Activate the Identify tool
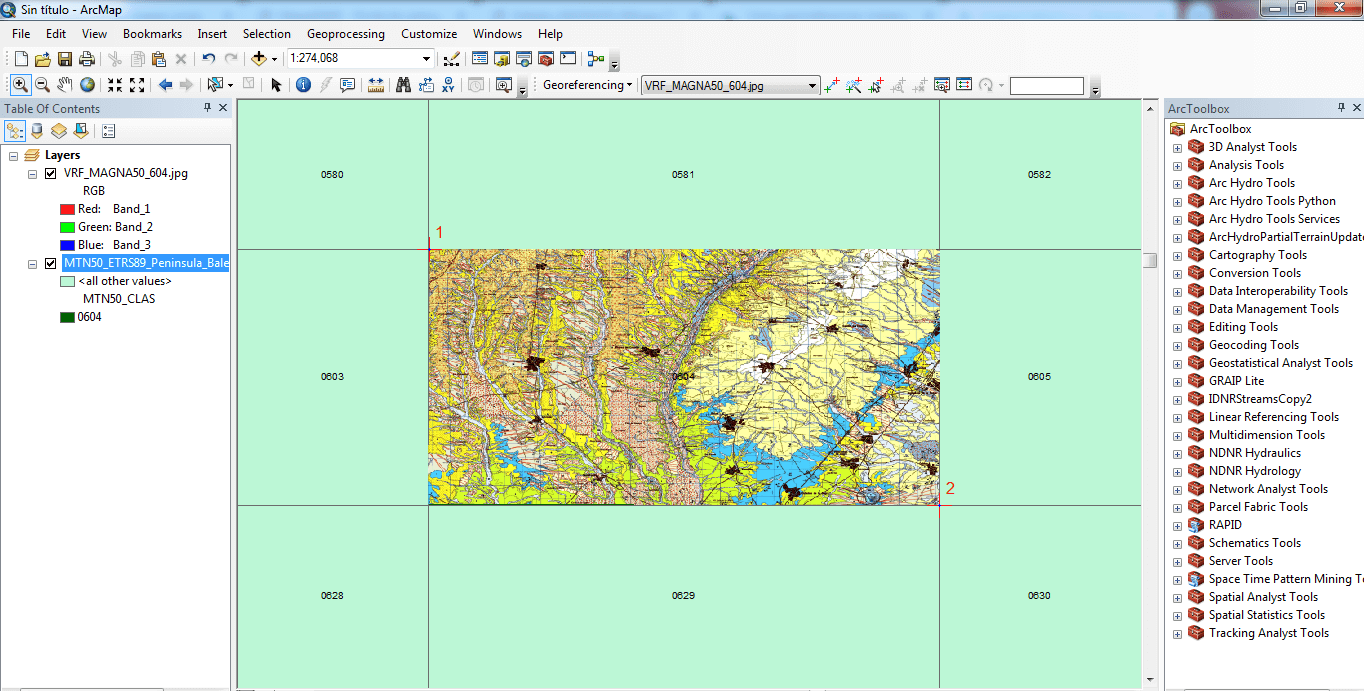This screenshot has width=1364, height=691. 303,85
